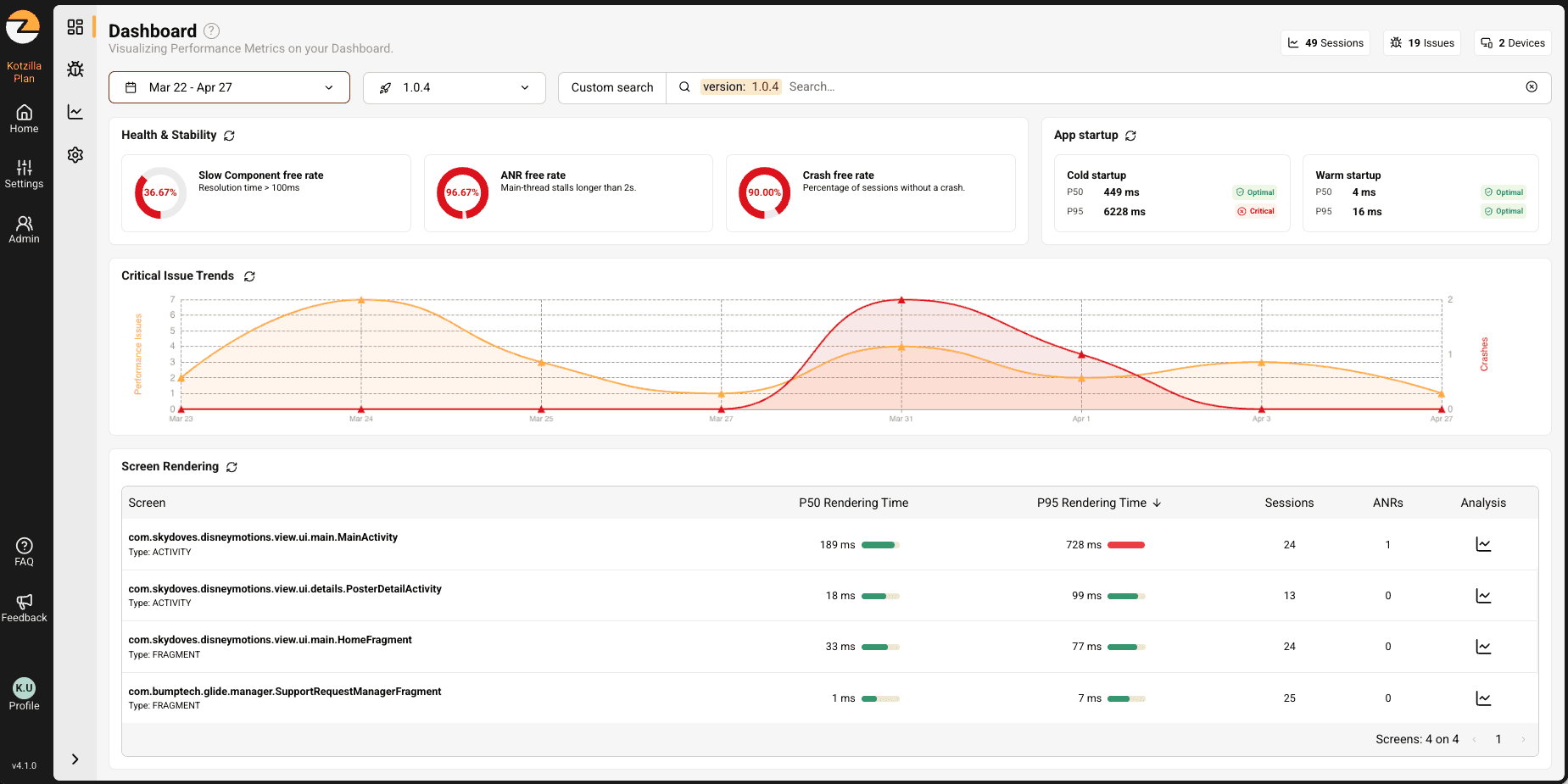The width and height of the screenshot is (1568, 784).
Task: Refresh the App startup section
Action: 1130,136
